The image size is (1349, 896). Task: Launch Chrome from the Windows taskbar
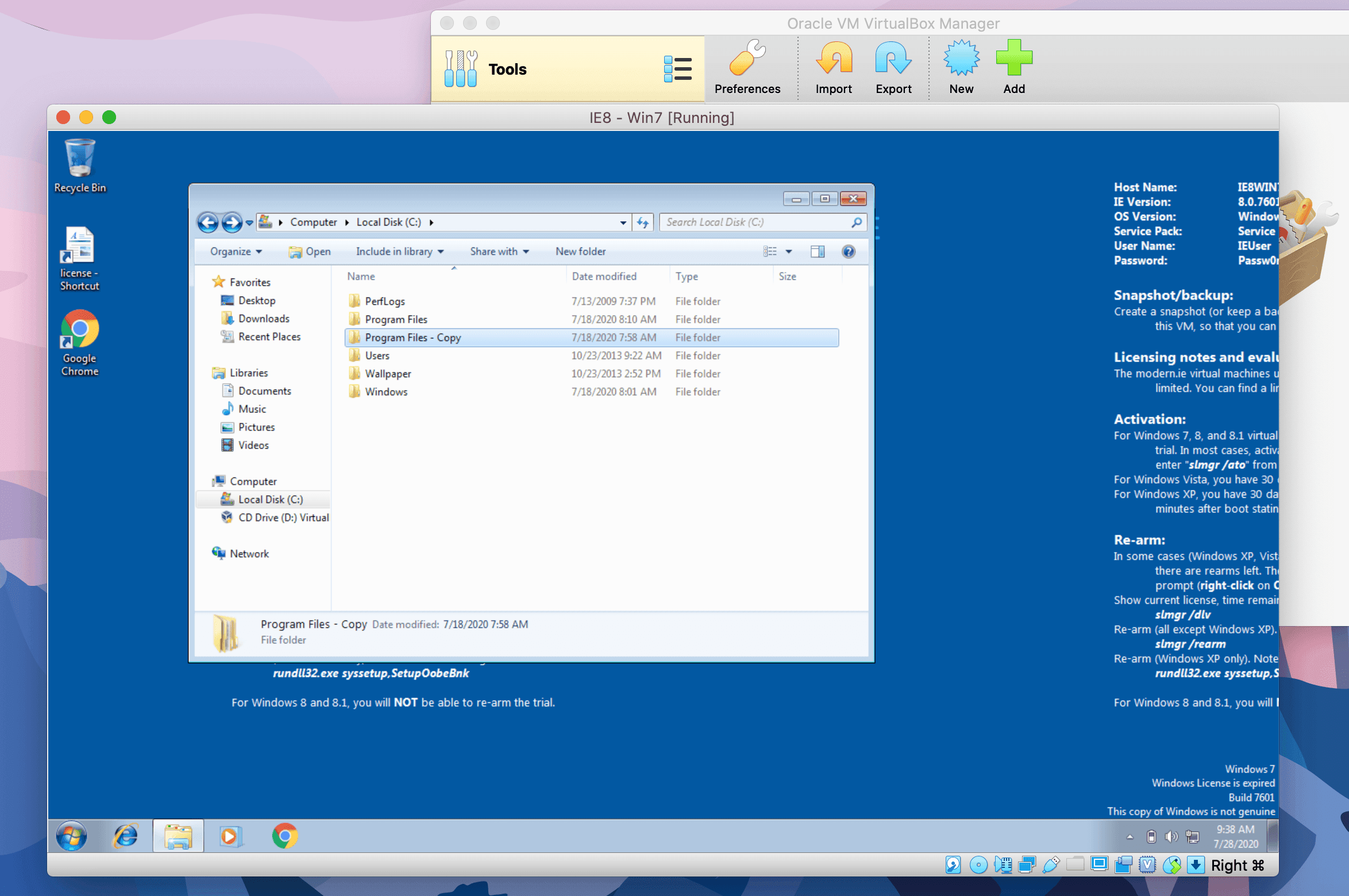tap(284, 836)
